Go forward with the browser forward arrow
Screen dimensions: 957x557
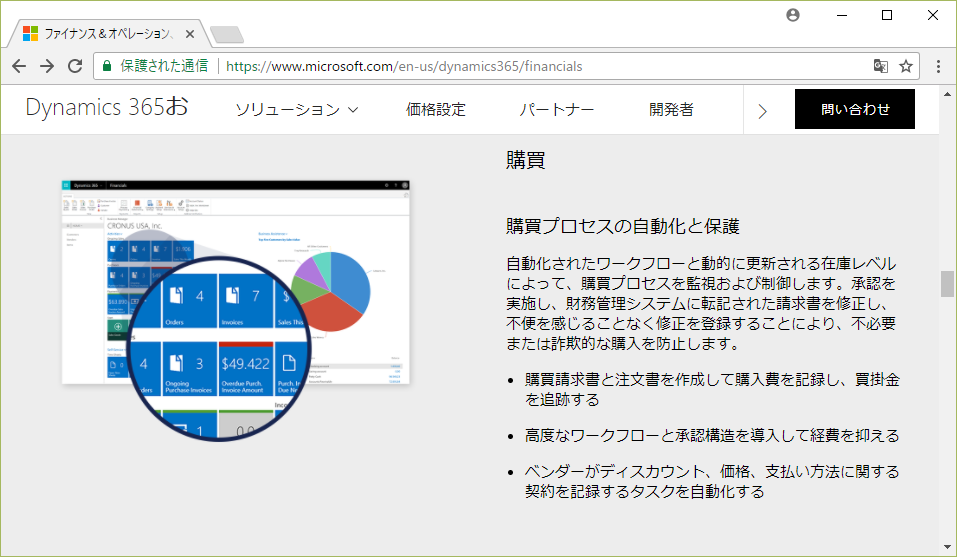47,66
